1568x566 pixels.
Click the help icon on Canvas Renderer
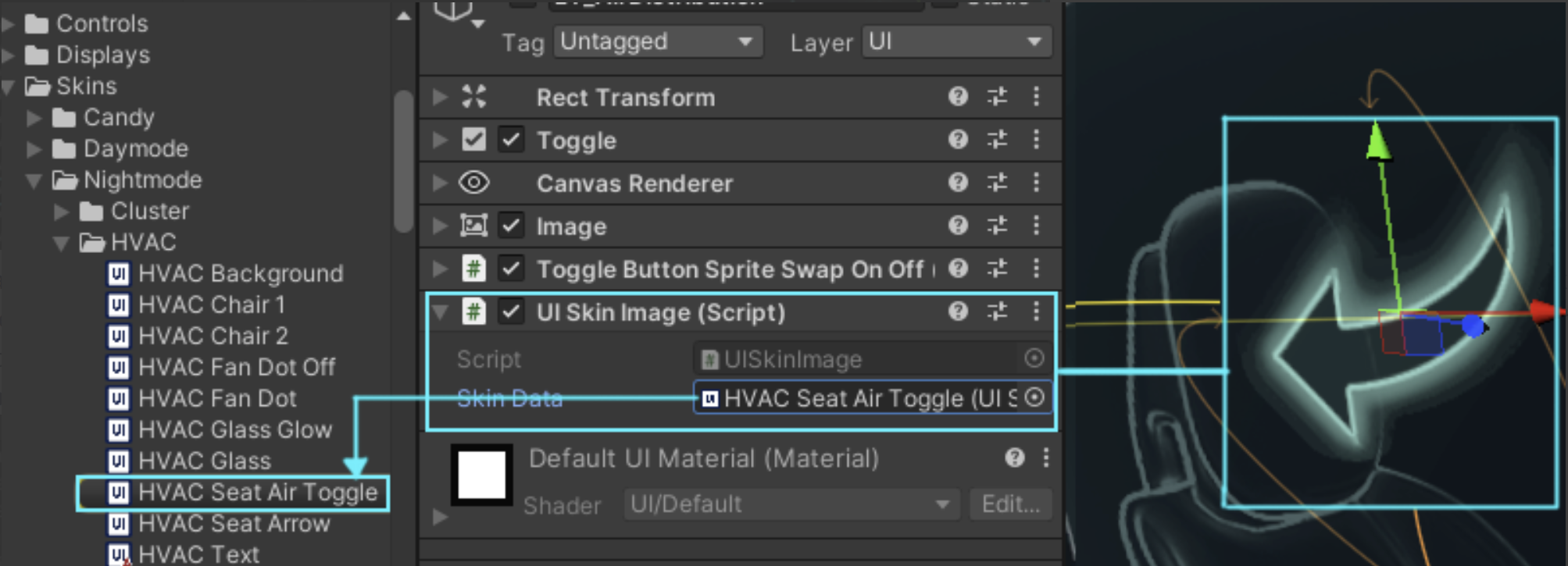pos(957,183)
